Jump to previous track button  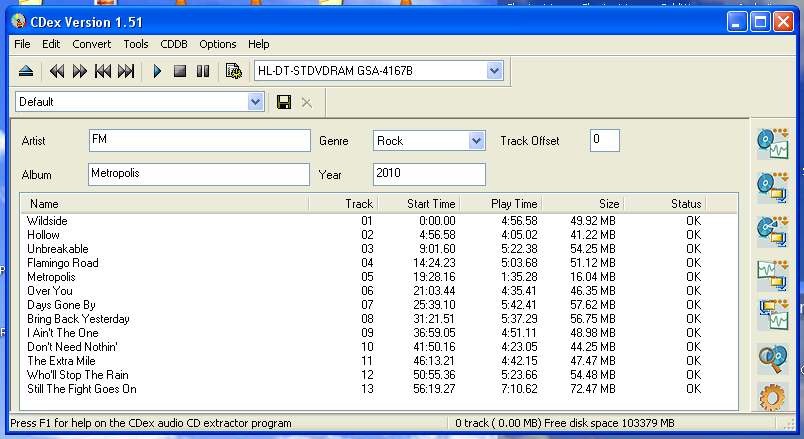tap(103, 71)
